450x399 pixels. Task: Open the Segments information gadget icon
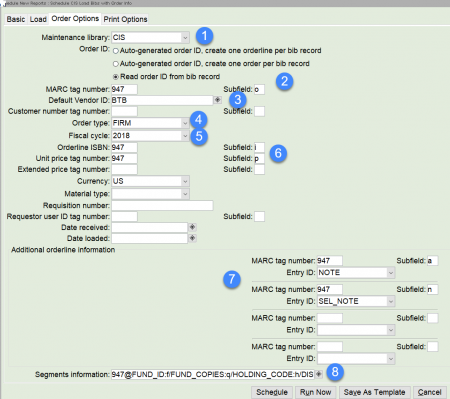[x=319, y=374]
